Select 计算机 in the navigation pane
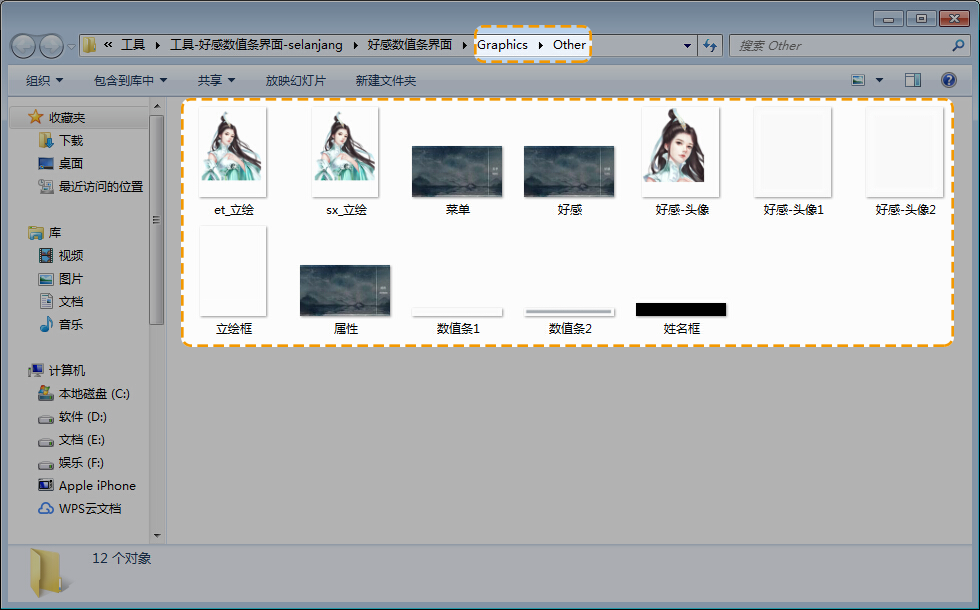Image resolution: width=980 pixels, height=610 pixels. click(x=67, y=371)
